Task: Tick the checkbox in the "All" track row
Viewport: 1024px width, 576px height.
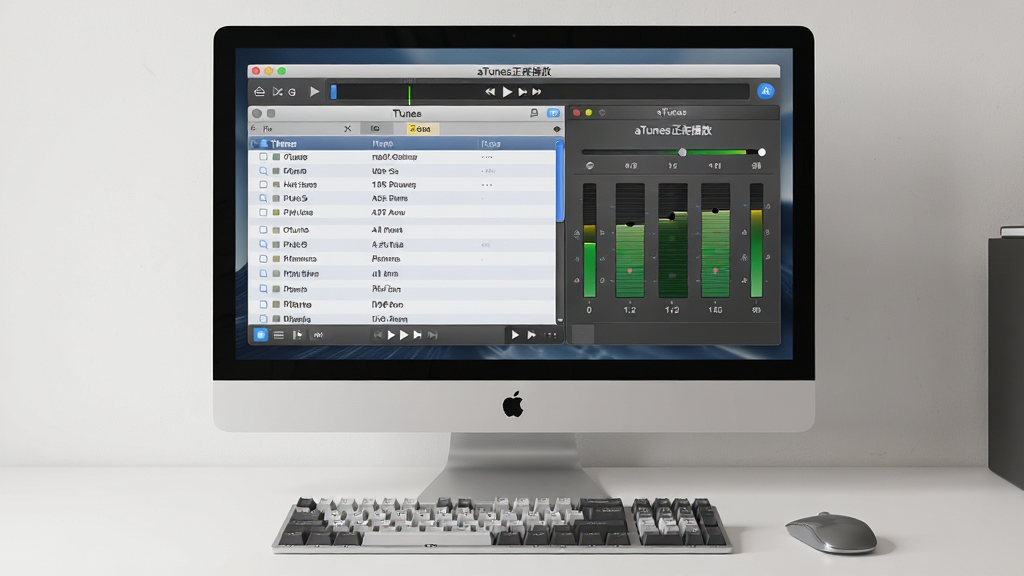Action: (x=263, y=230)
